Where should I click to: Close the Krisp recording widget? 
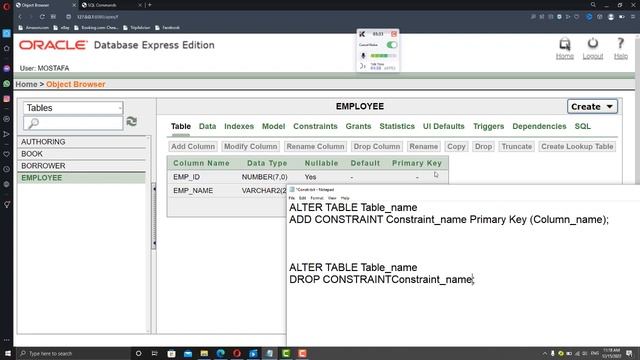pyautogui.click(x=394, y=34)
